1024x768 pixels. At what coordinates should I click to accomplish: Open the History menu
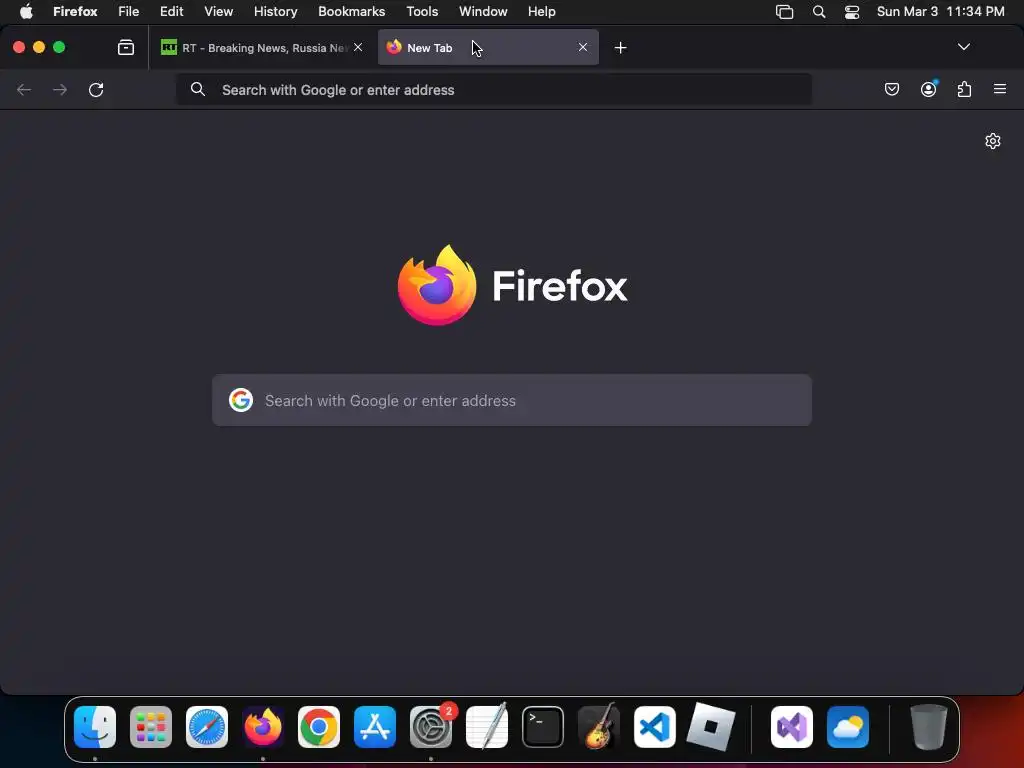pos(276,11)
